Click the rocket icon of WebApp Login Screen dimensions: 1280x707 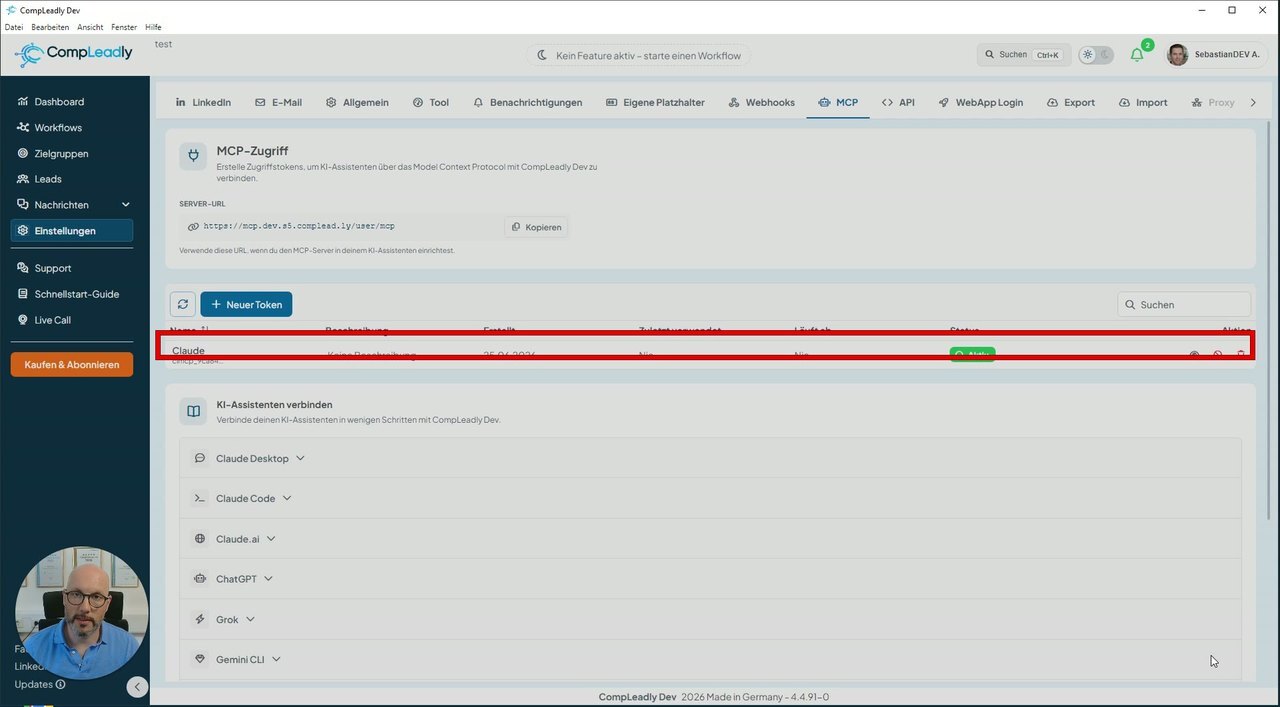[943, 102]
